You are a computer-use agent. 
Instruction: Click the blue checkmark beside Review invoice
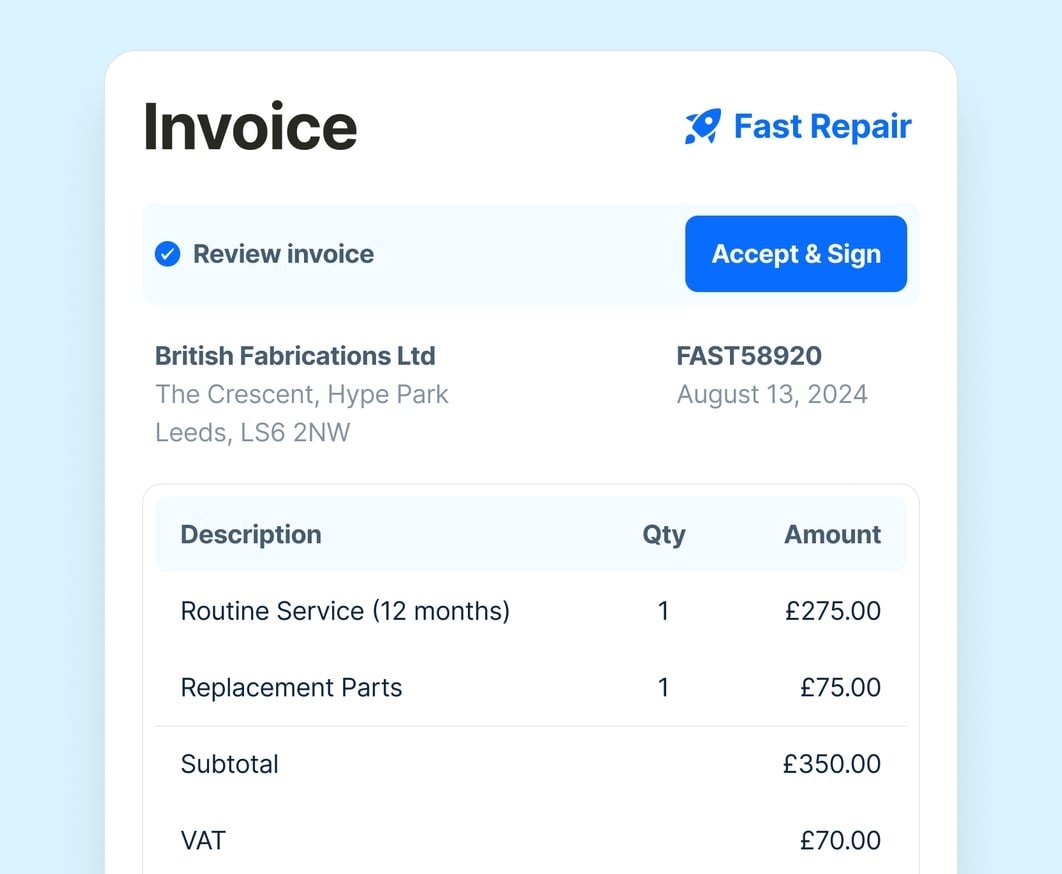point(167,254)
